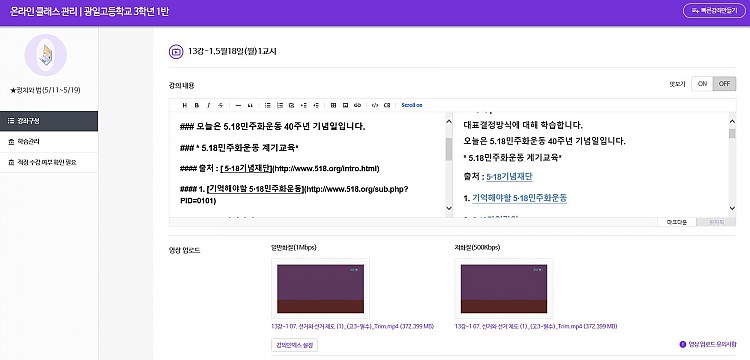Screen dimensions: 750x360
Task: Click the course name ★정치와 법(5/11~5/19)
Action: (45, 90)
